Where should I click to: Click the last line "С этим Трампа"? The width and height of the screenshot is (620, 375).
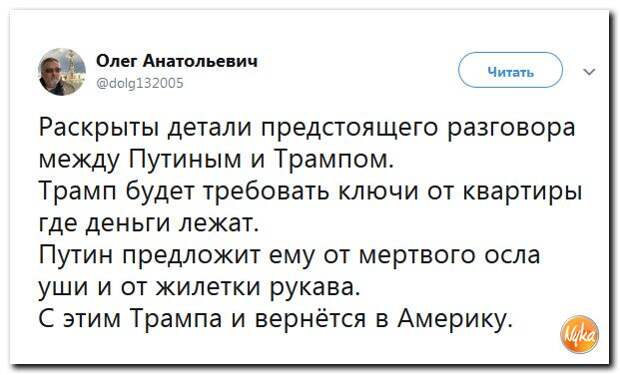(x=276, y=319)
